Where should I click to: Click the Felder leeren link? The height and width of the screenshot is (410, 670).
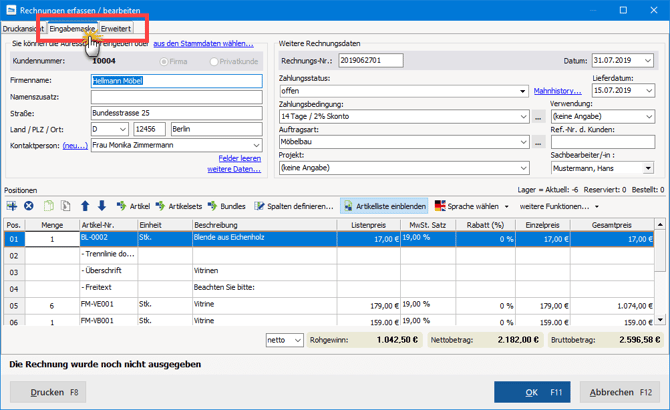(240, 158)
